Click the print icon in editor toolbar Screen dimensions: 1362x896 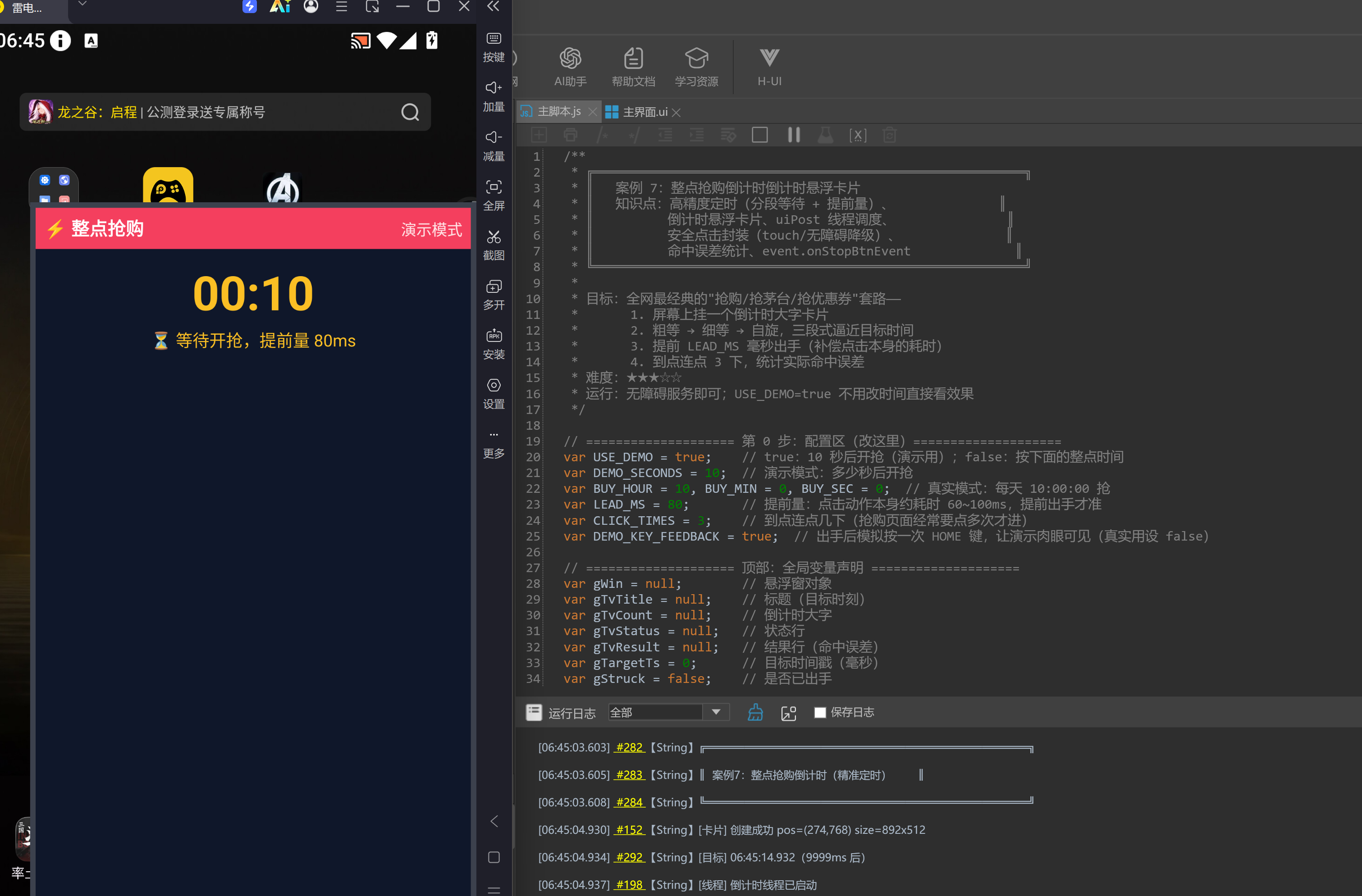(x=571, y=135)
